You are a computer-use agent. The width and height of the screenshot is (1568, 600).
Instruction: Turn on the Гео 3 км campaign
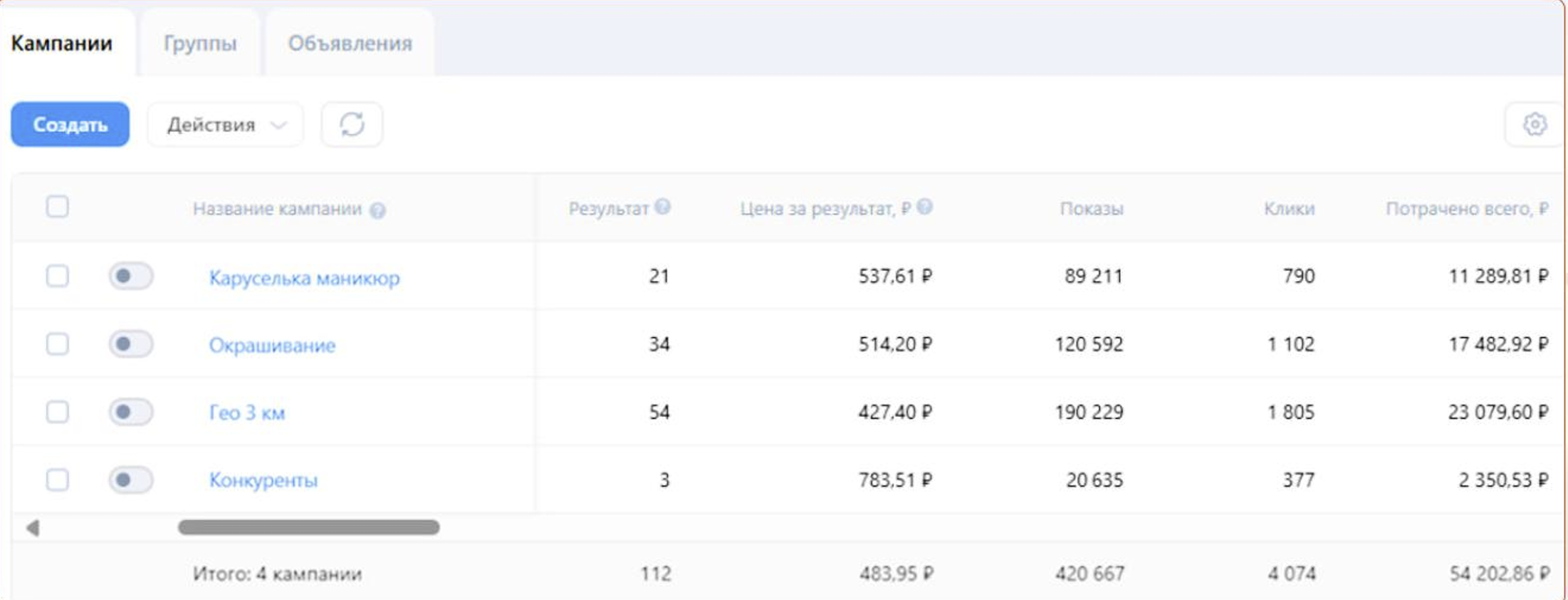pos(131,412)
